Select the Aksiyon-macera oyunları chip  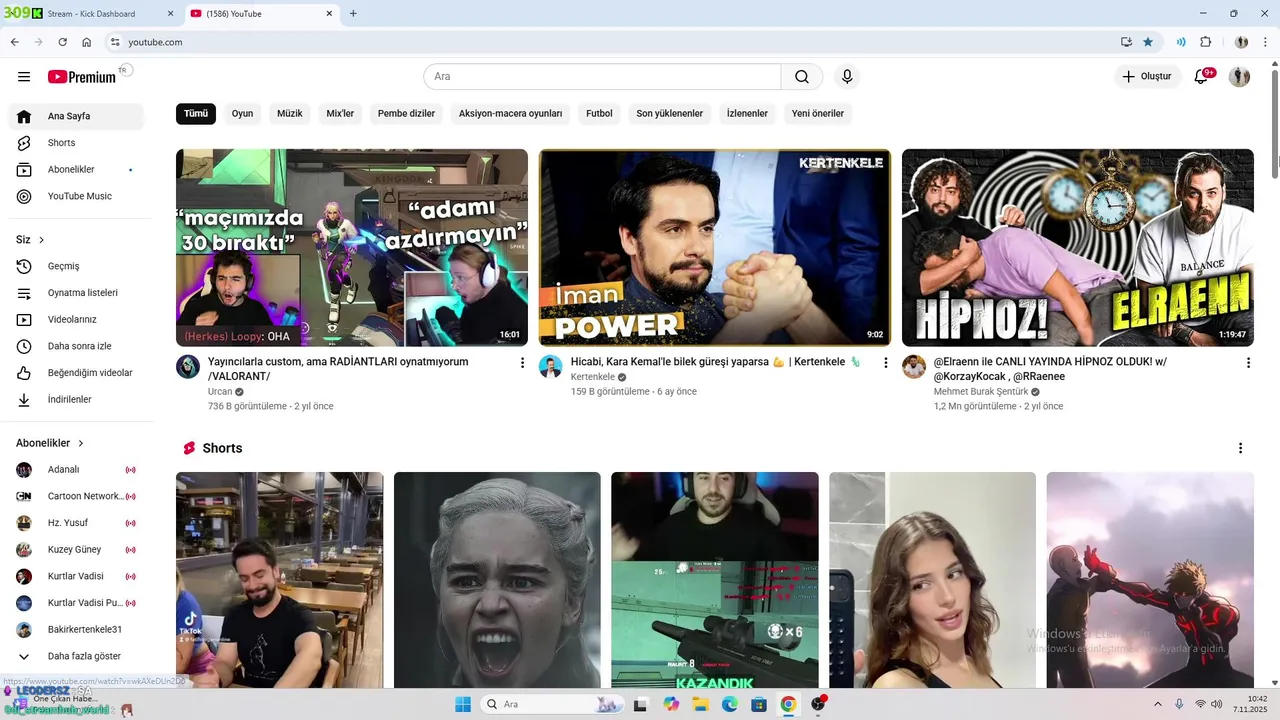(x=510, y=114)
